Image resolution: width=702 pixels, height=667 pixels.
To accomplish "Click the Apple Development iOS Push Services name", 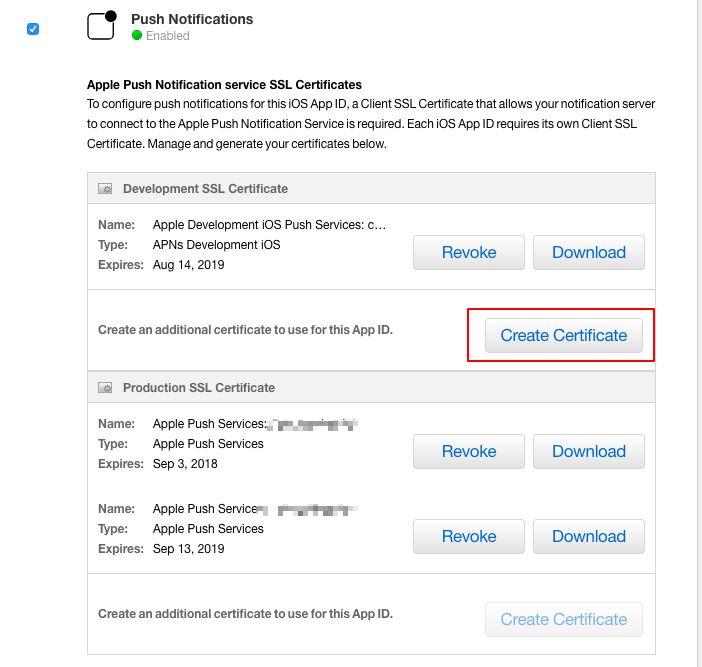I will [x=269, y=225].
